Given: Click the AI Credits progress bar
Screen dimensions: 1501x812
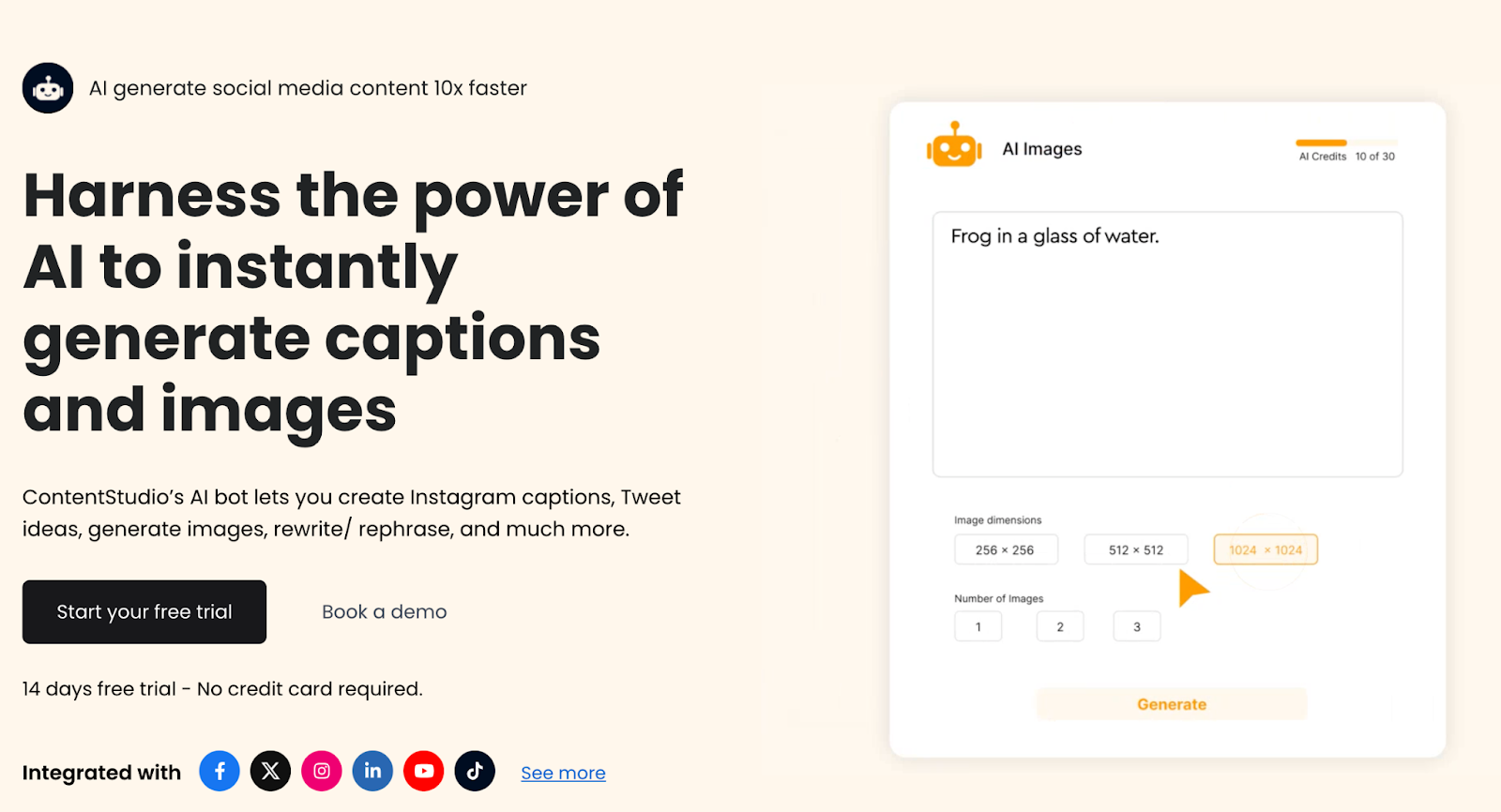Looking at the screenshot, I should pyautogui.click(x=1345, y=143).
